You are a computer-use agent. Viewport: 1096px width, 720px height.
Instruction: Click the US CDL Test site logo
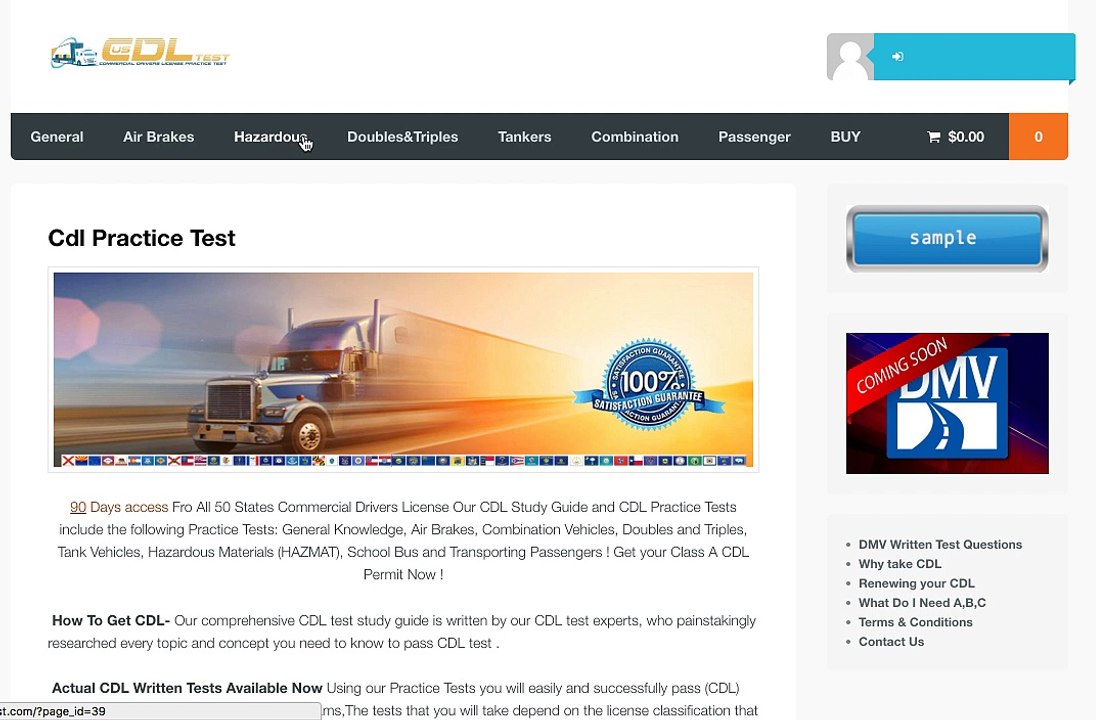point(140,52)
